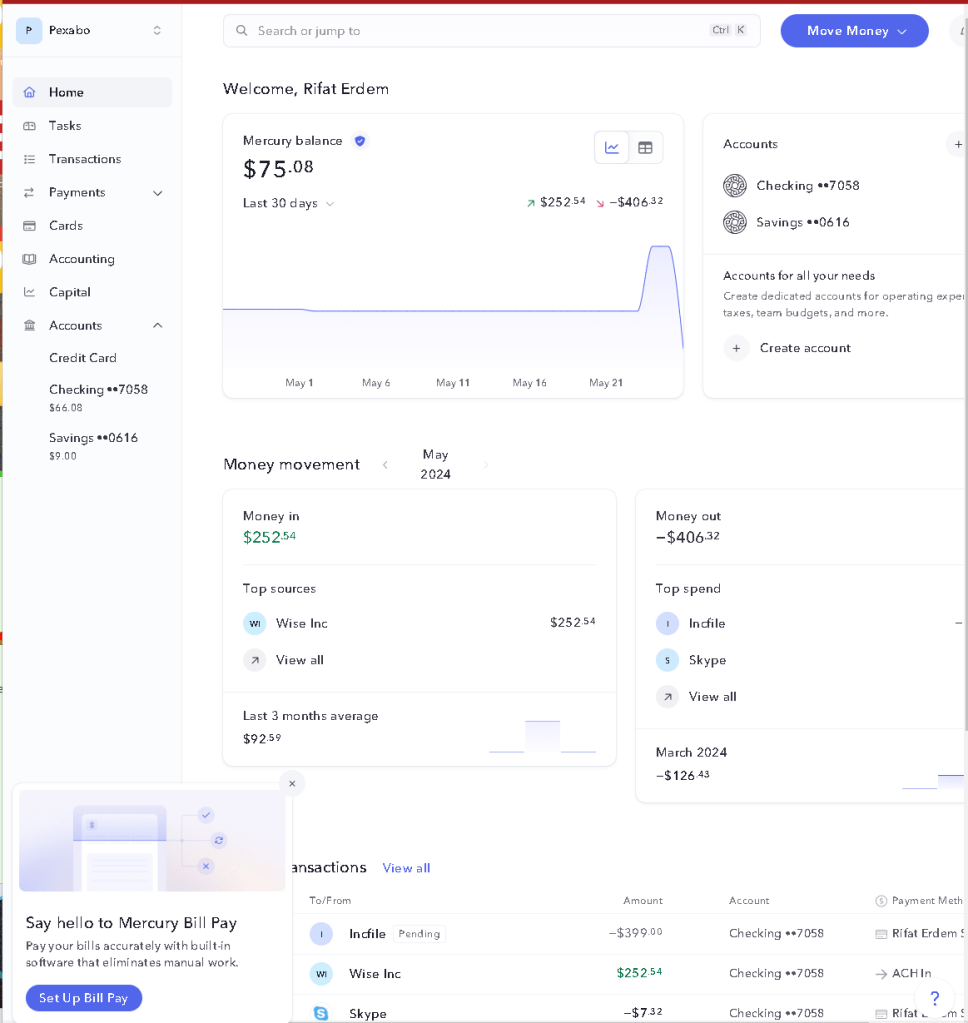Click the Bill Pay illustration
Viewport: 968px width, 1023px height.
click(x=152, y=840)
